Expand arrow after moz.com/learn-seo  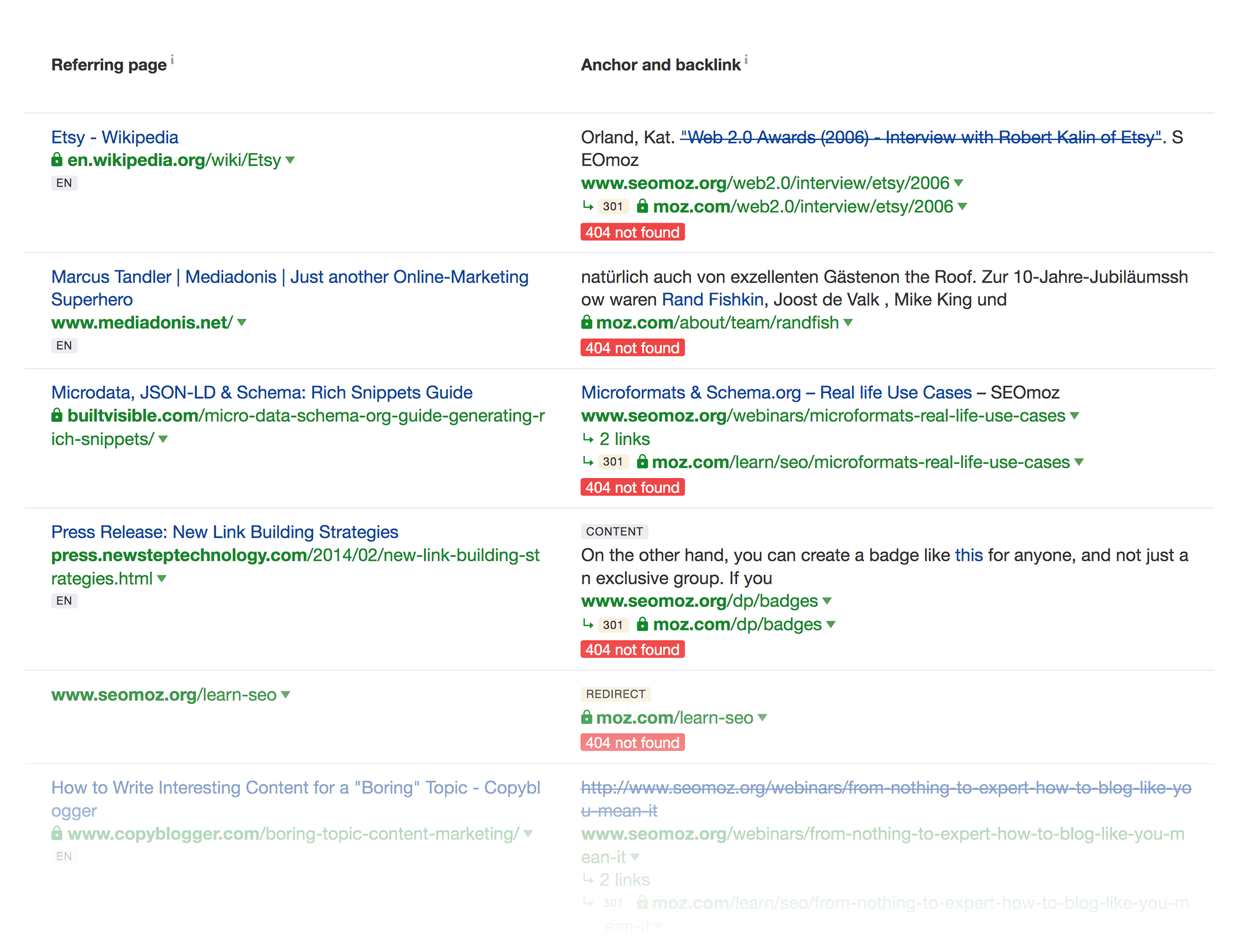point(762,718)
